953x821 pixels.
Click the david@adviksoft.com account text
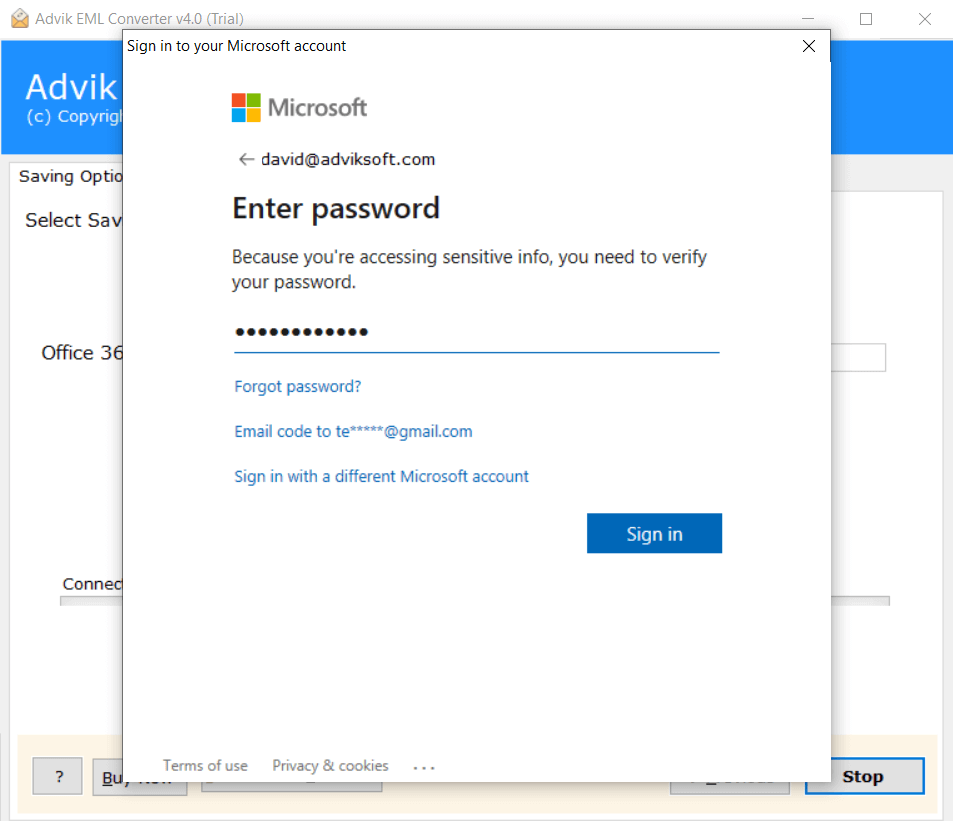(348, 159)
